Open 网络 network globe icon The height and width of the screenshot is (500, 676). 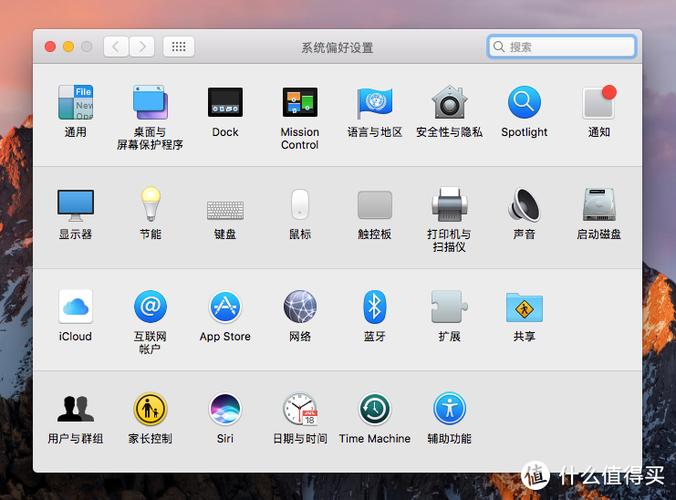tap(300, 306)
